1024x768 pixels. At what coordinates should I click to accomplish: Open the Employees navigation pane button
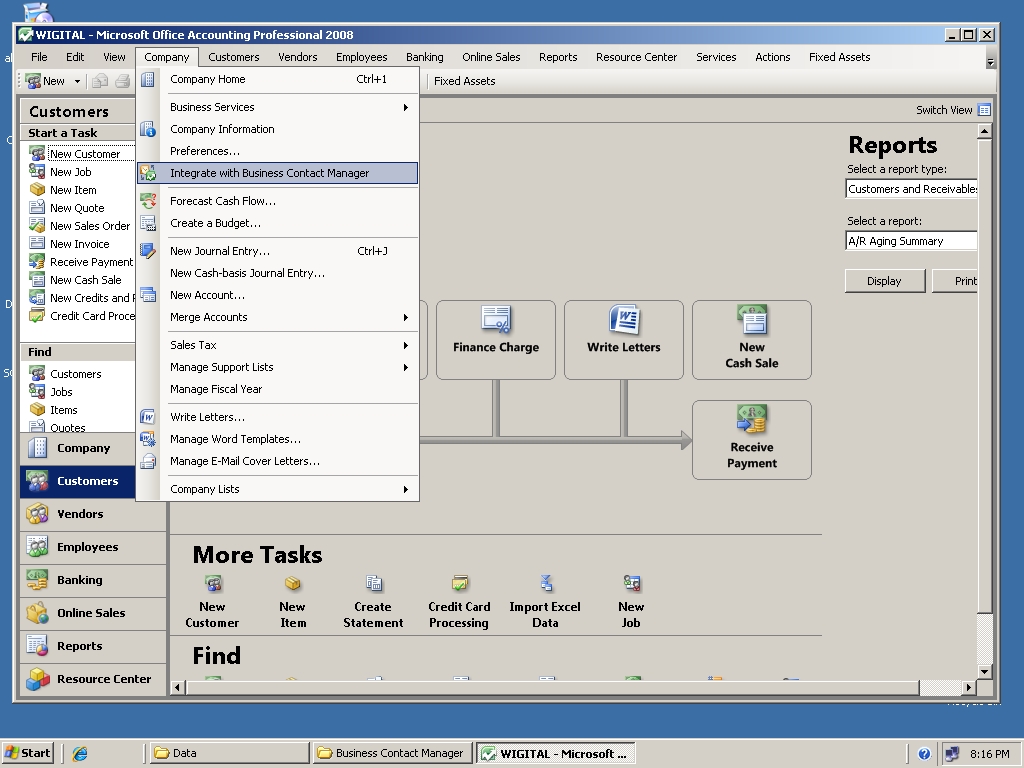[93, 547]
